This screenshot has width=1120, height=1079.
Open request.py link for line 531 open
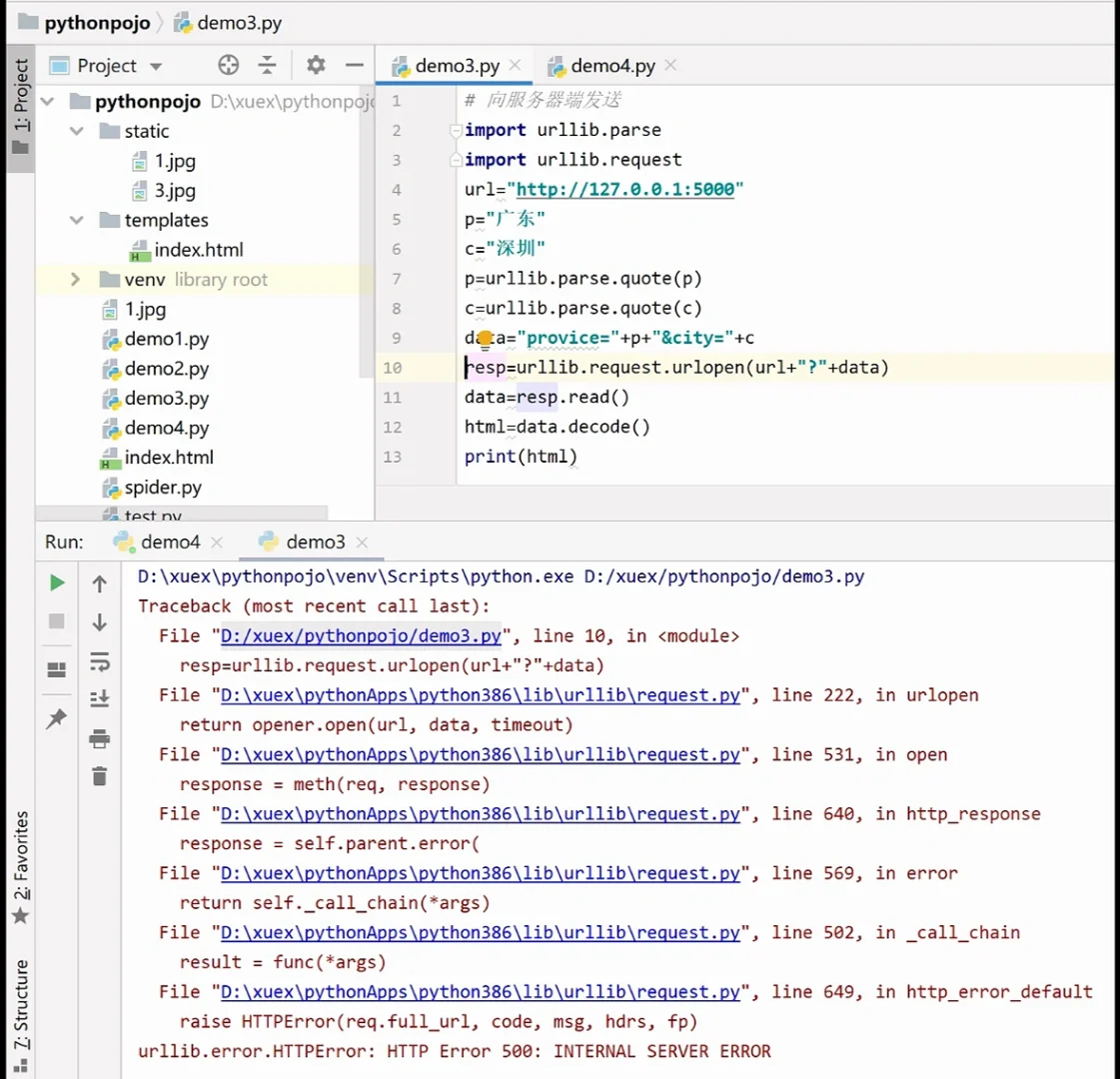click(x=480, y=754)
